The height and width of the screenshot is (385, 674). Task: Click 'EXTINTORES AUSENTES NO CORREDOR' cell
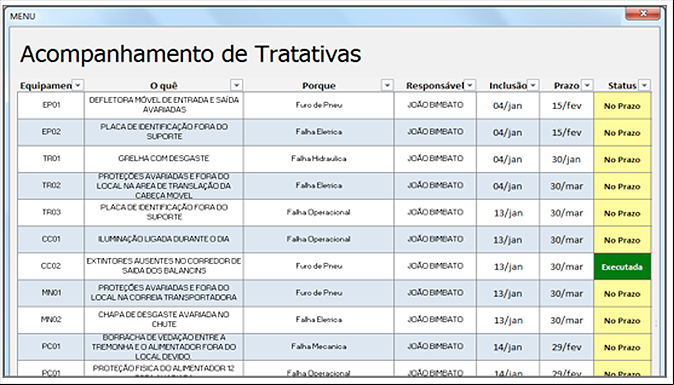[x=164, y=266]
